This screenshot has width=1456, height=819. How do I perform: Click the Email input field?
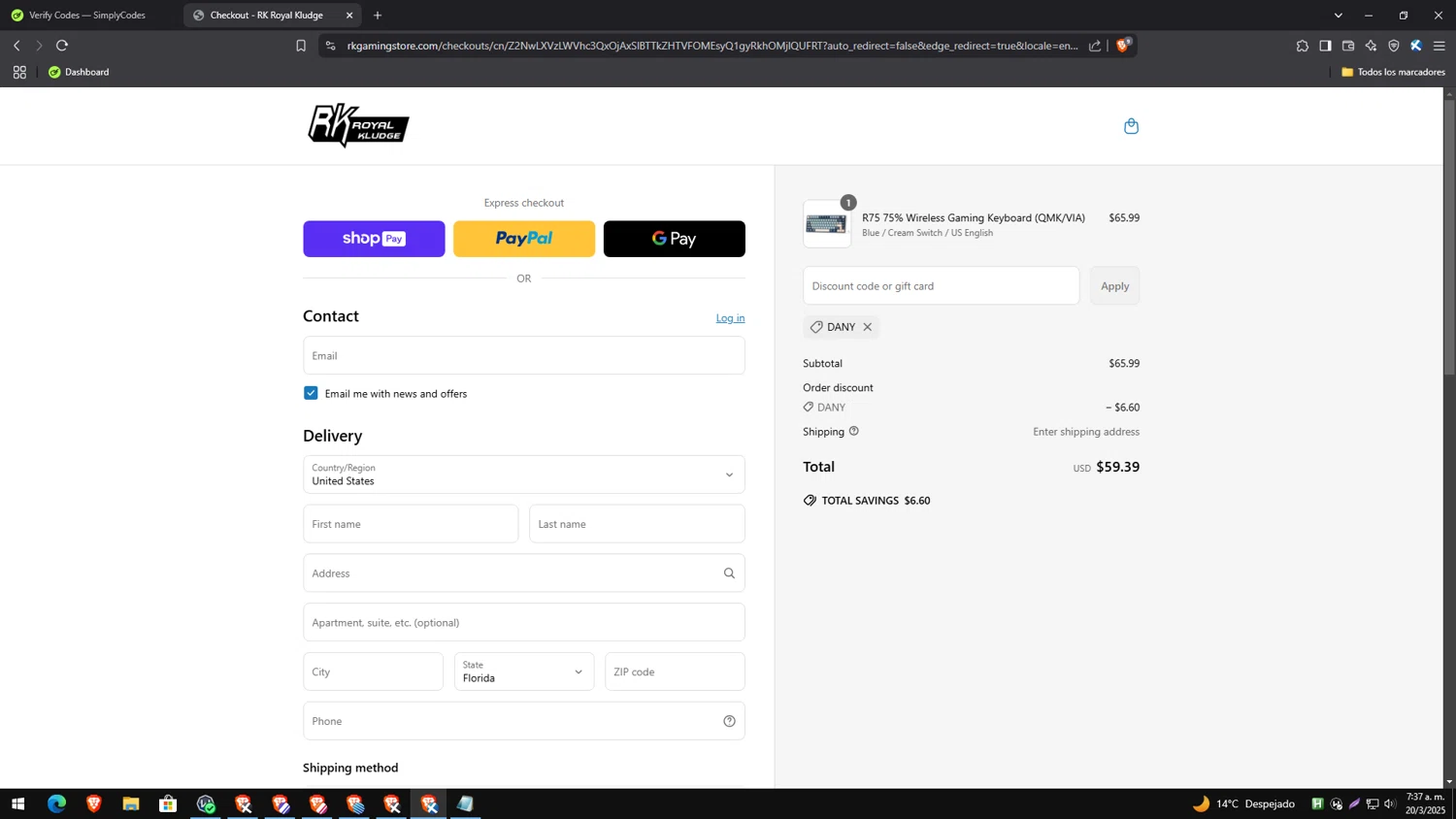tap(524, 355)
